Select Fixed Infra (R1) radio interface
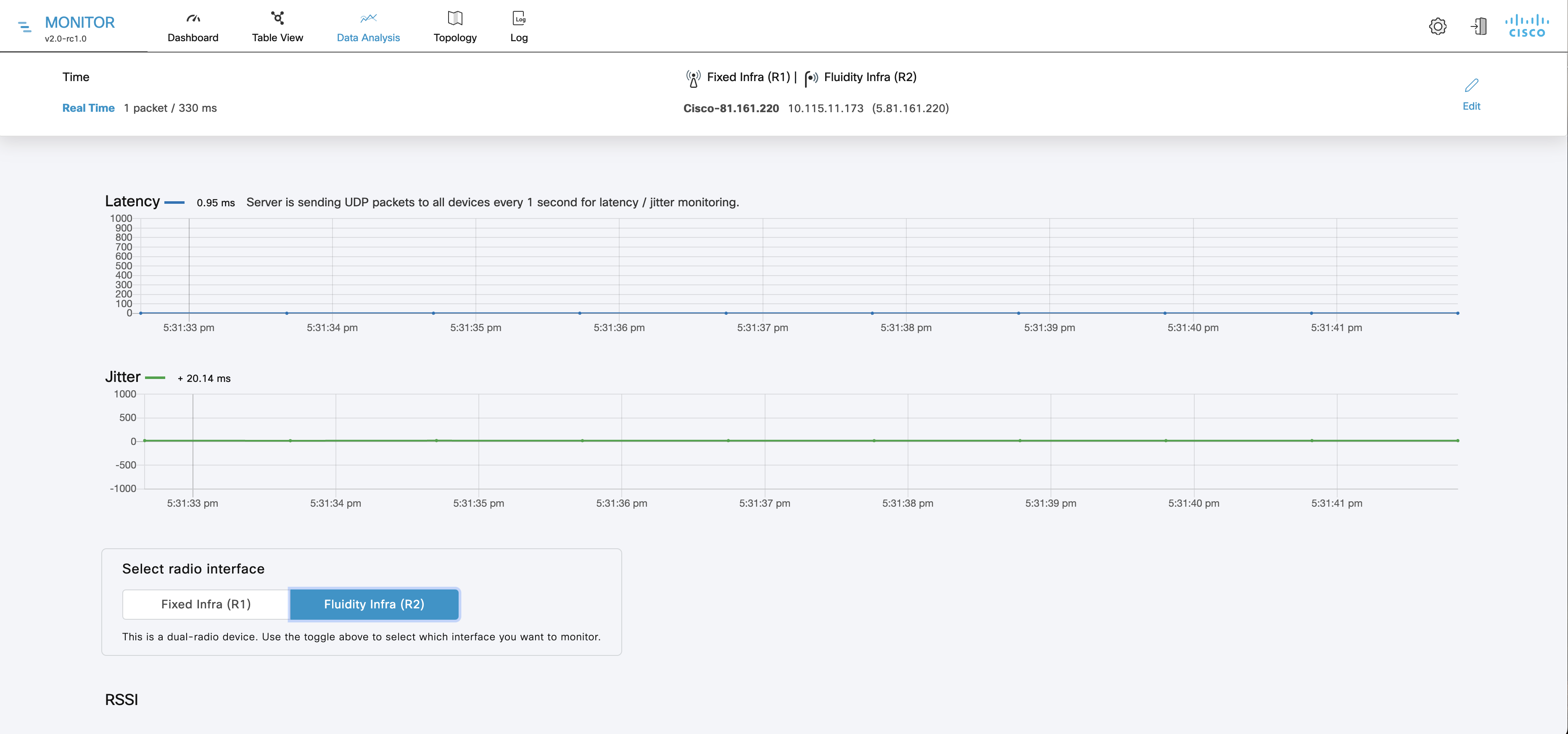Screen dimensions: 1568x734 pyautogui.click(x=206, y=604)
